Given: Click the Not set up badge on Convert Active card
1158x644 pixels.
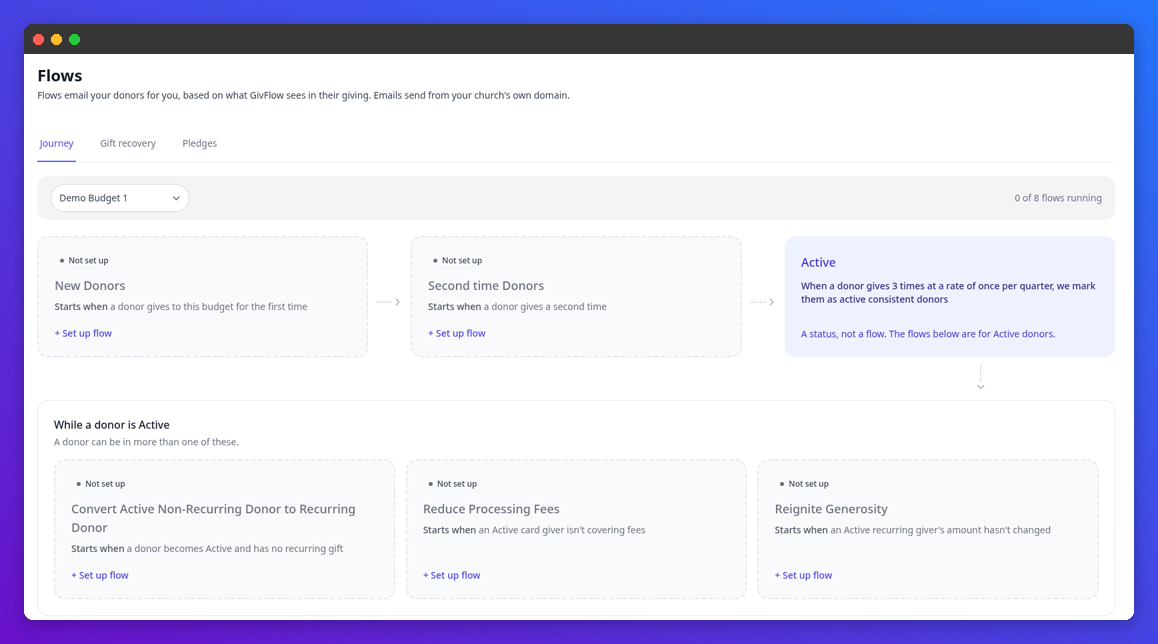Looking at the screenshot, I should pyautogui.click(x=100, y=484).
